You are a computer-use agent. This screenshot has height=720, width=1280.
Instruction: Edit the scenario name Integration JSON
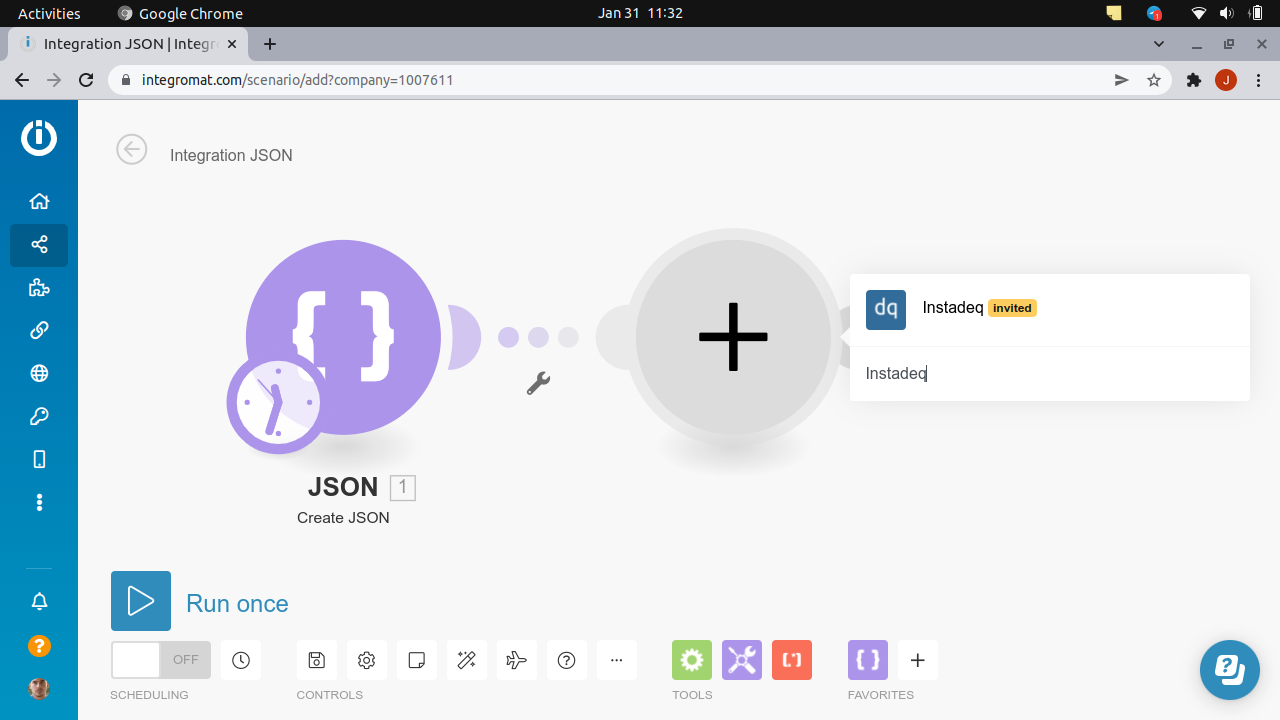point(231,155)
